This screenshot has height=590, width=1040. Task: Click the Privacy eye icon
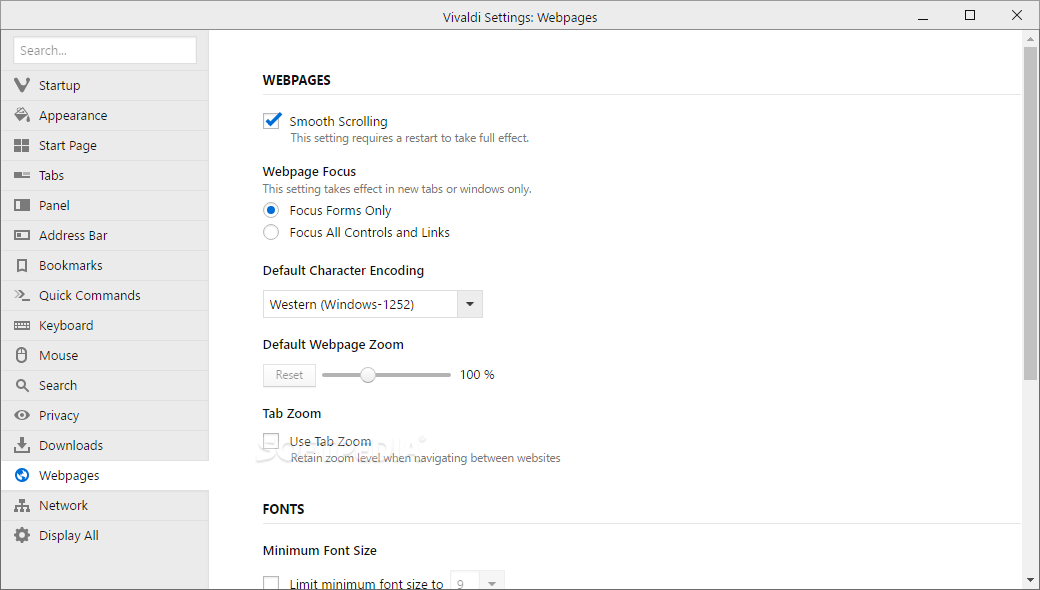(21, 415)
